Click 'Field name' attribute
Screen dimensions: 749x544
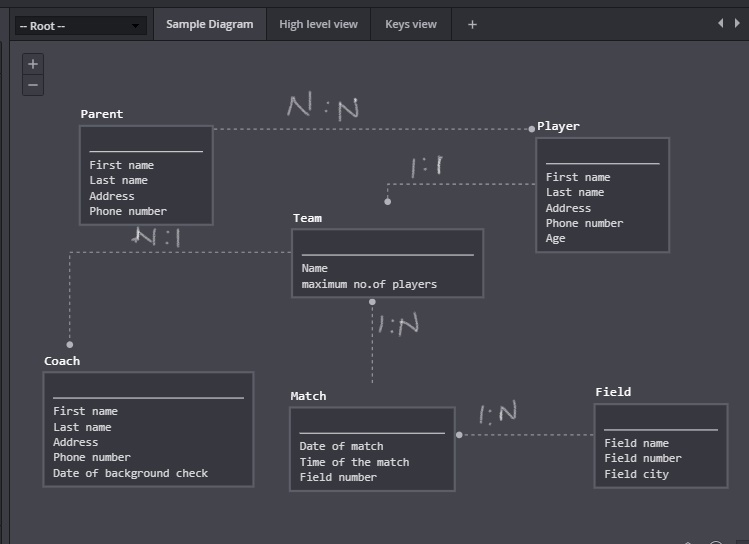pos(636,443)
